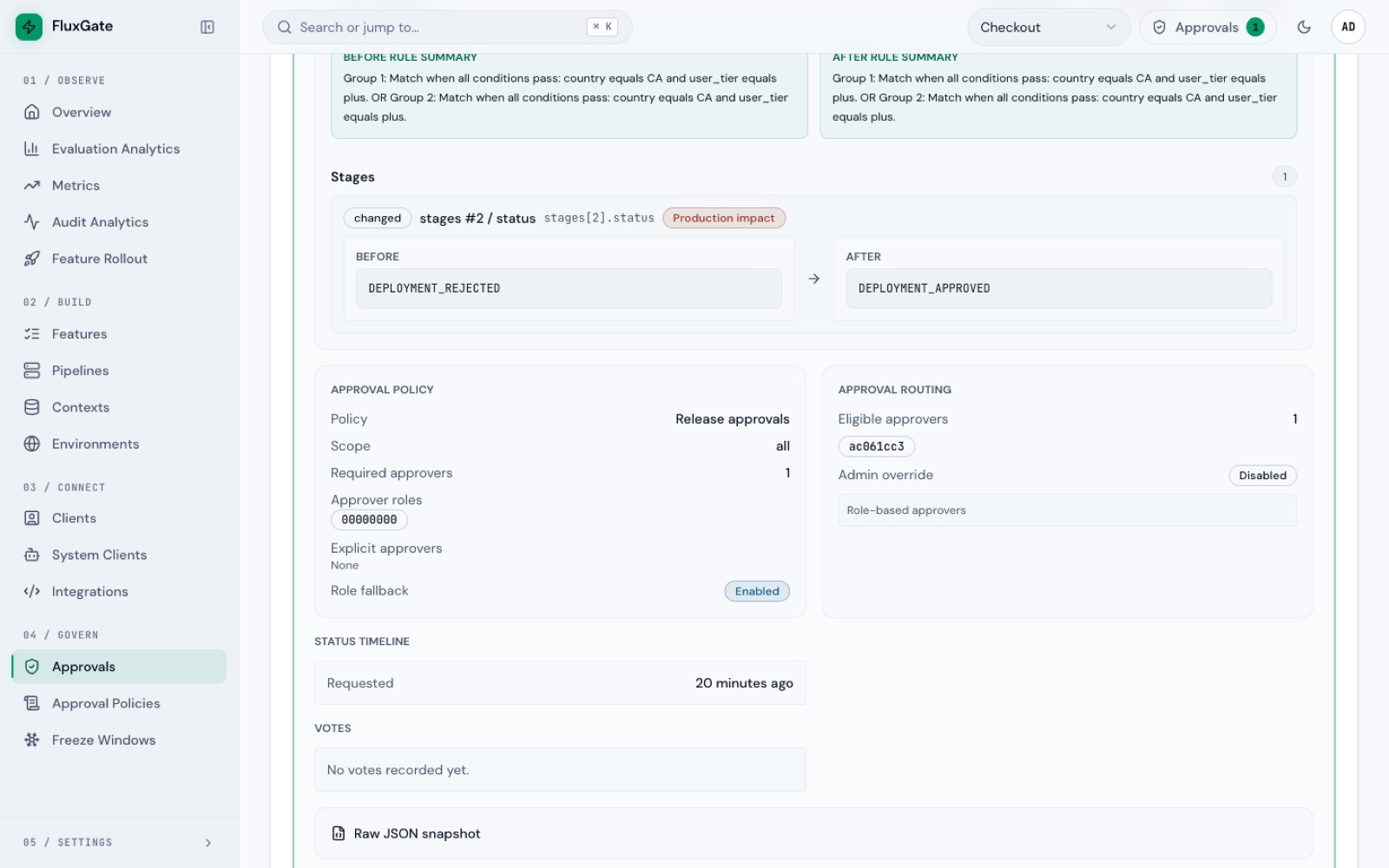This screenshot has width=1389, height=868.
Task: Select the Approvals sidebar item
Action: (119, 667)
